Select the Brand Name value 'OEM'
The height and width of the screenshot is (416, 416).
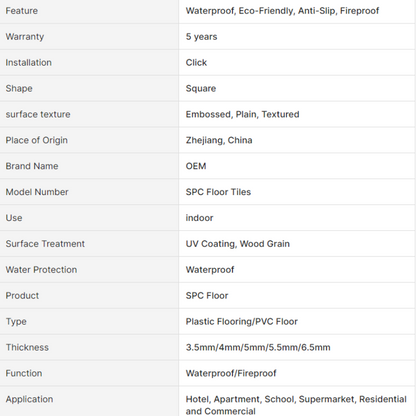coord(196,166)
